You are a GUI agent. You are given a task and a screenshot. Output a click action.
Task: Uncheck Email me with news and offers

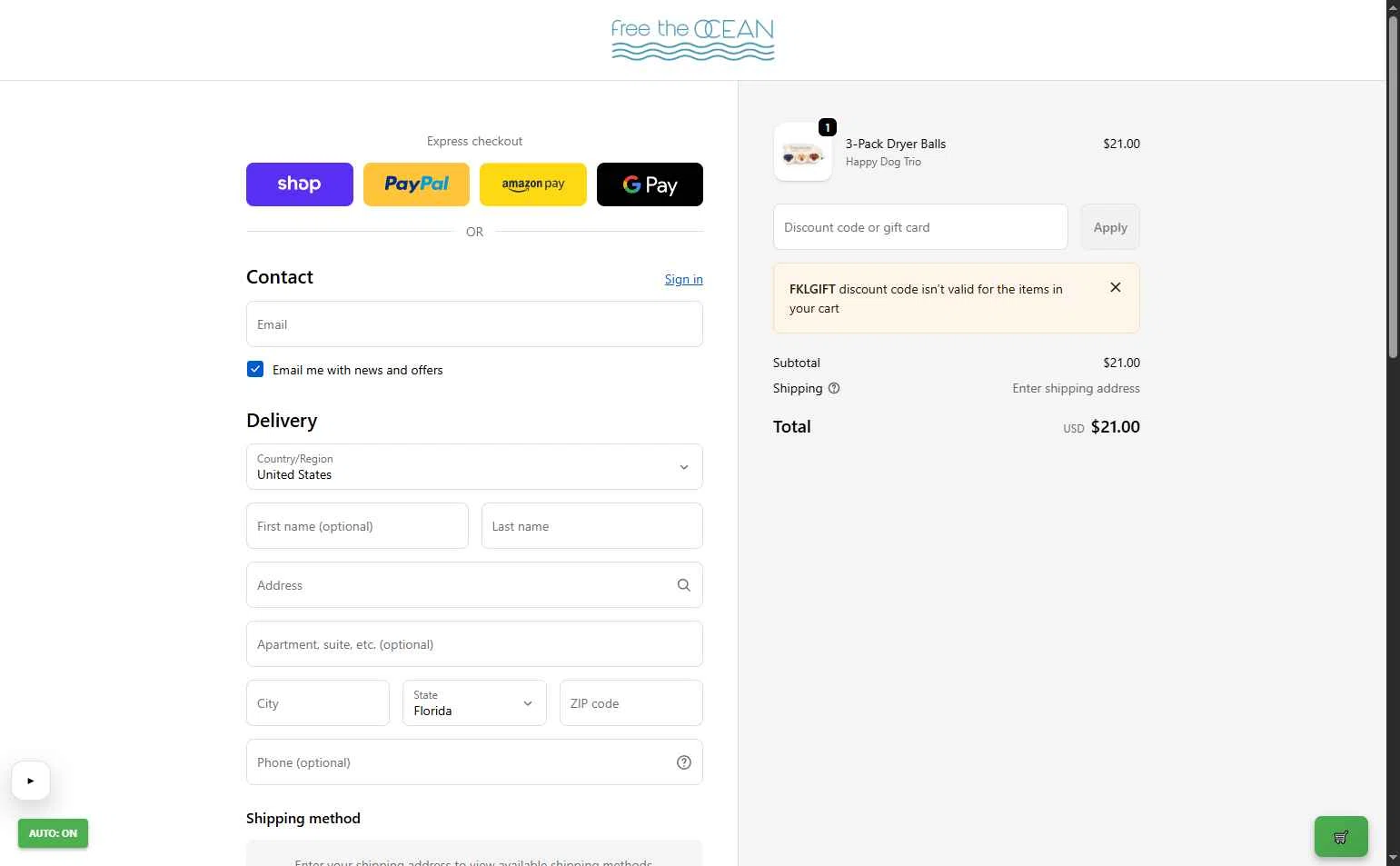[255, 369]
